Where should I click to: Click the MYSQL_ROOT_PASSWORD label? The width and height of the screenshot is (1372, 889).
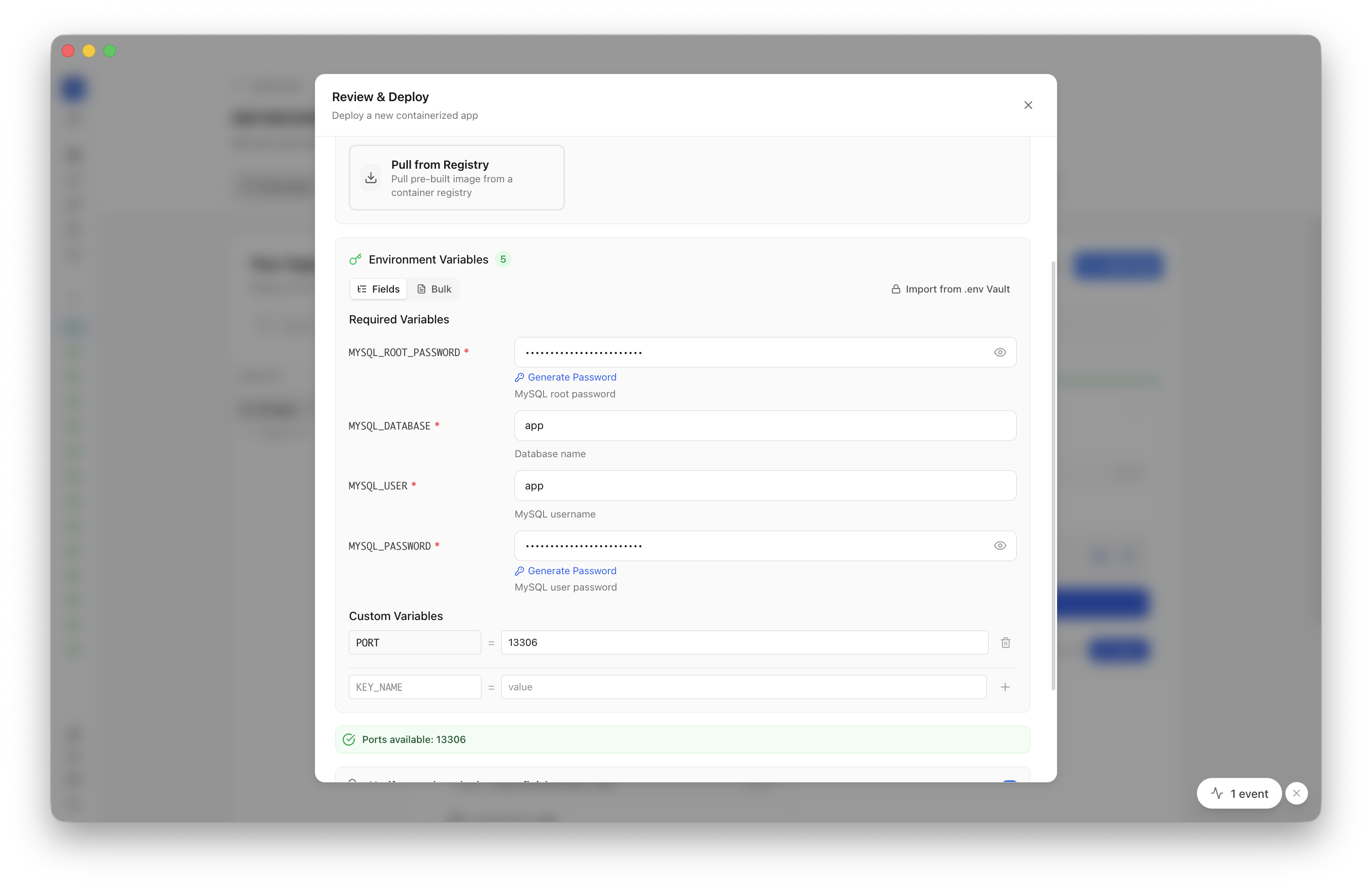point(404,352)
